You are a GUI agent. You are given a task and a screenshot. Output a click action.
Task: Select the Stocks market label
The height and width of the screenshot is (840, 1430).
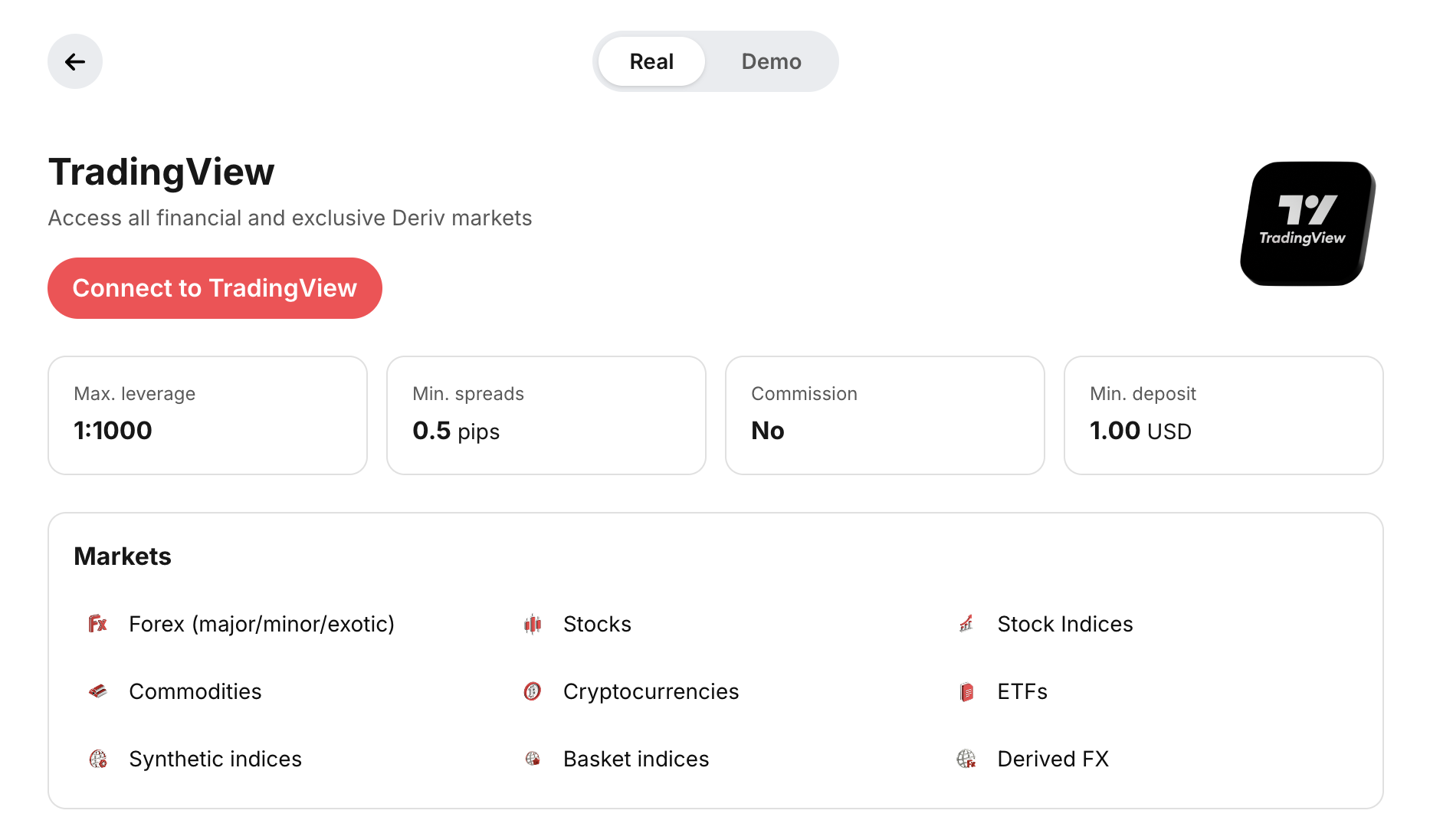coord(597,624)
